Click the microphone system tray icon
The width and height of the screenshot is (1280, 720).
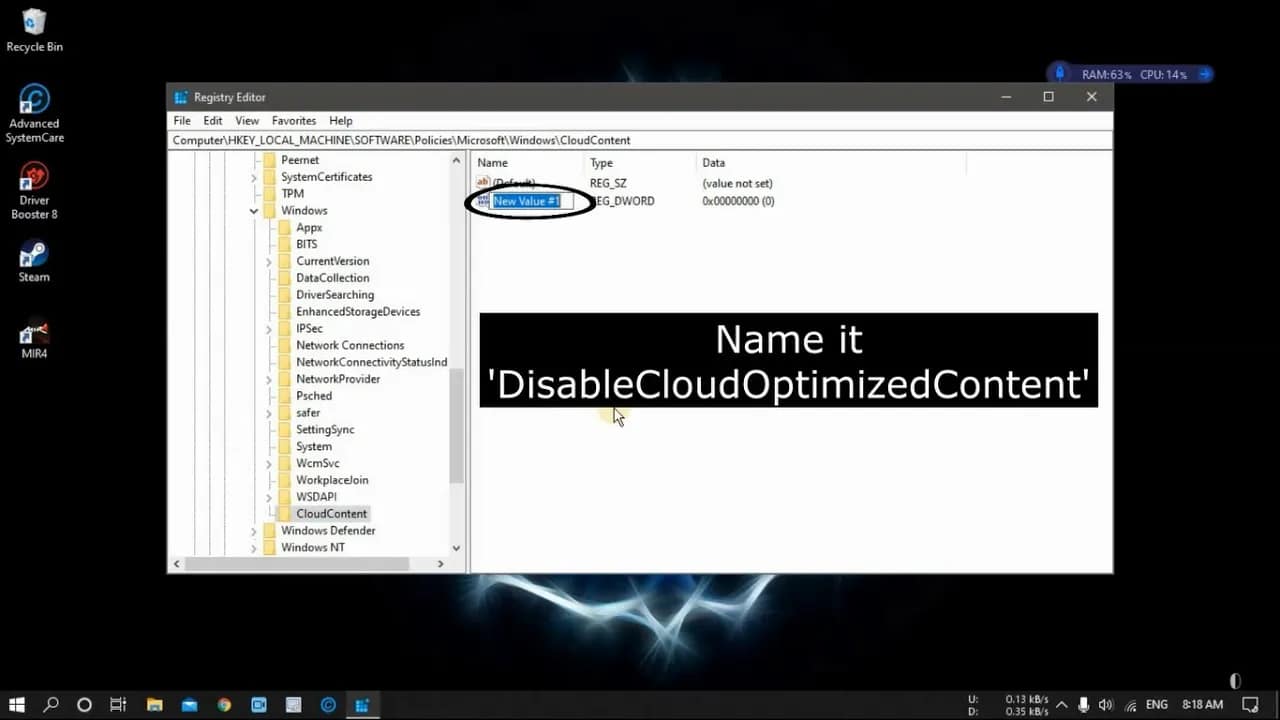click(x=1083, y=704)
